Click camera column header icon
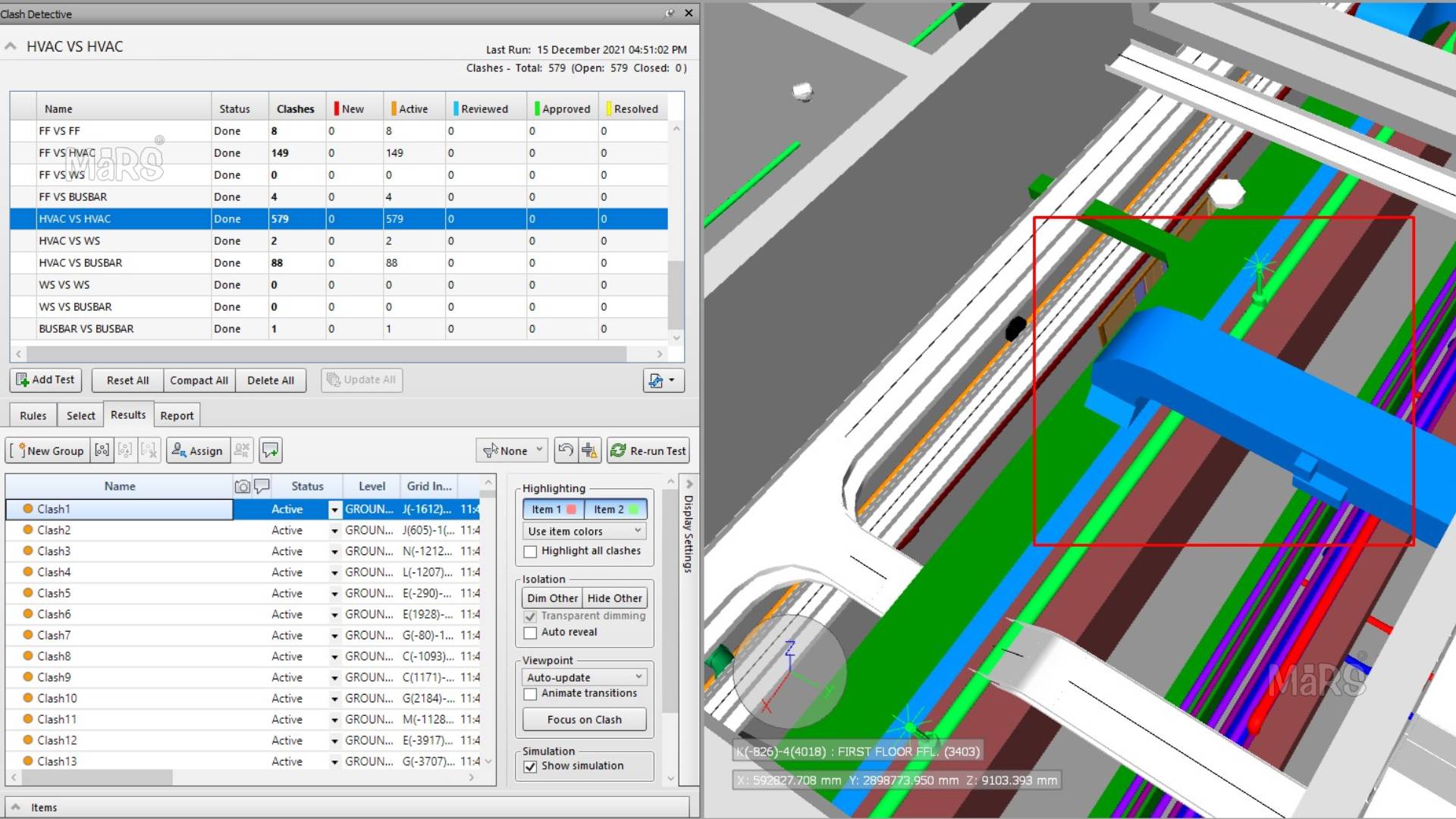1456x819 pixels. (x=242, y=486)
